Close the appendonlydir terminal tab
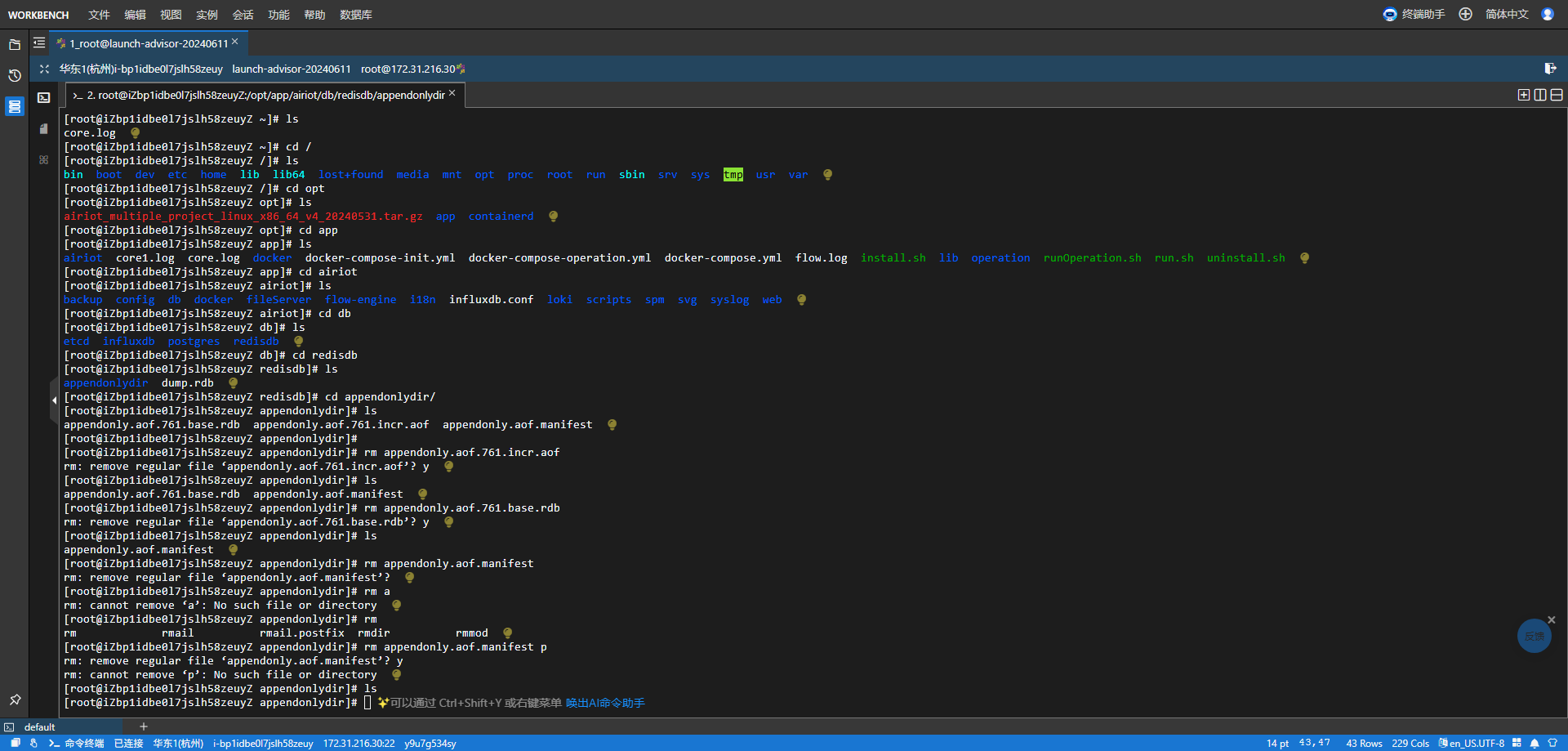 452,93
